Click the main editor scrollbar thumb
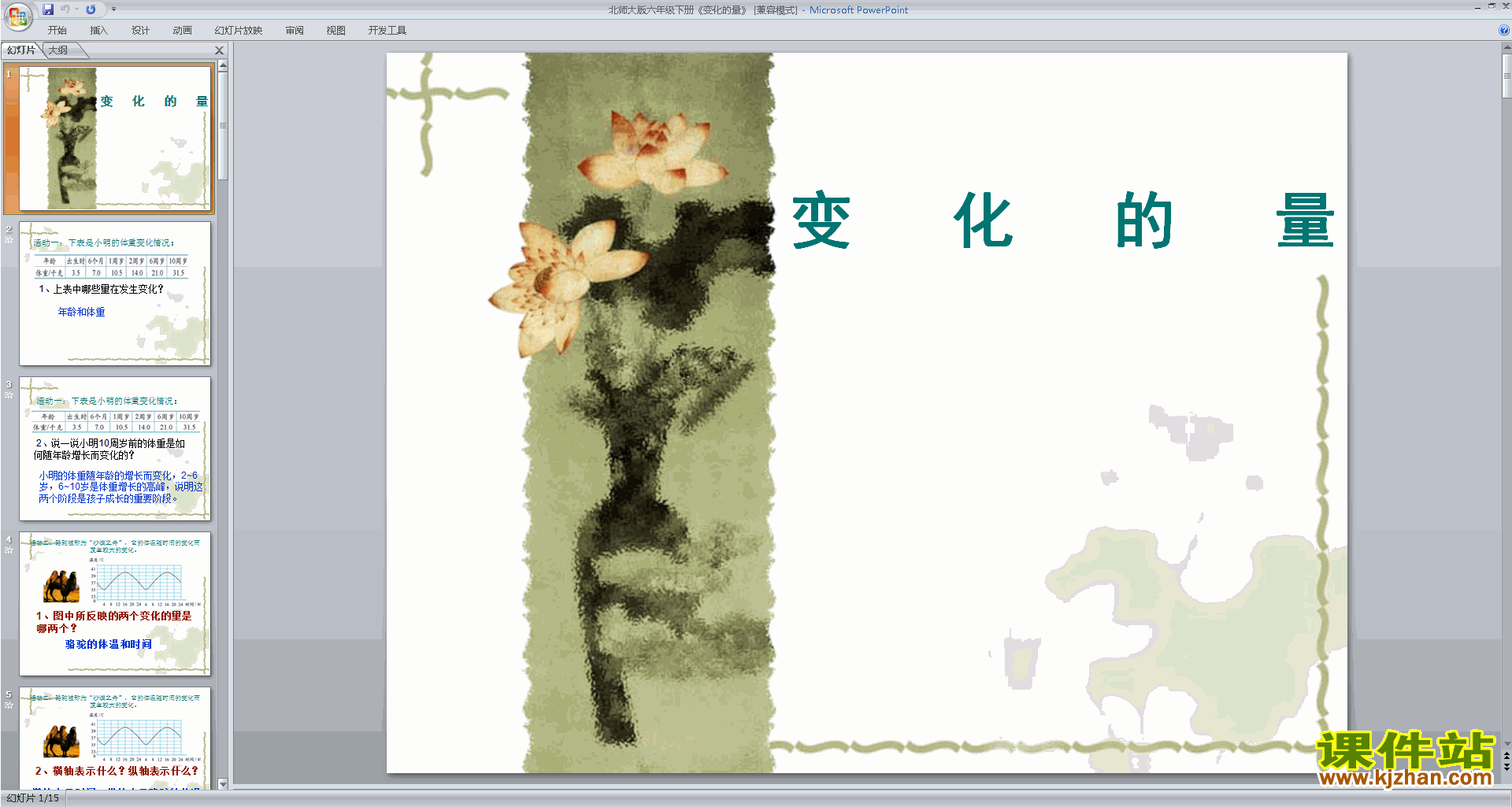This screenshot has height=807, width=1512. pos(1506,76)
